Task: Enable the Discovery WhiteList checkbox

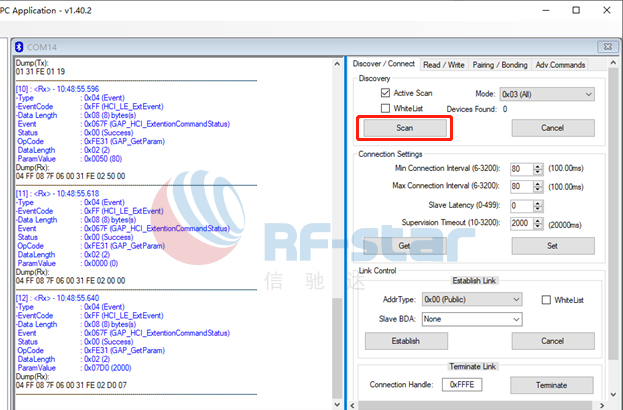Action: tap(385, 108)
